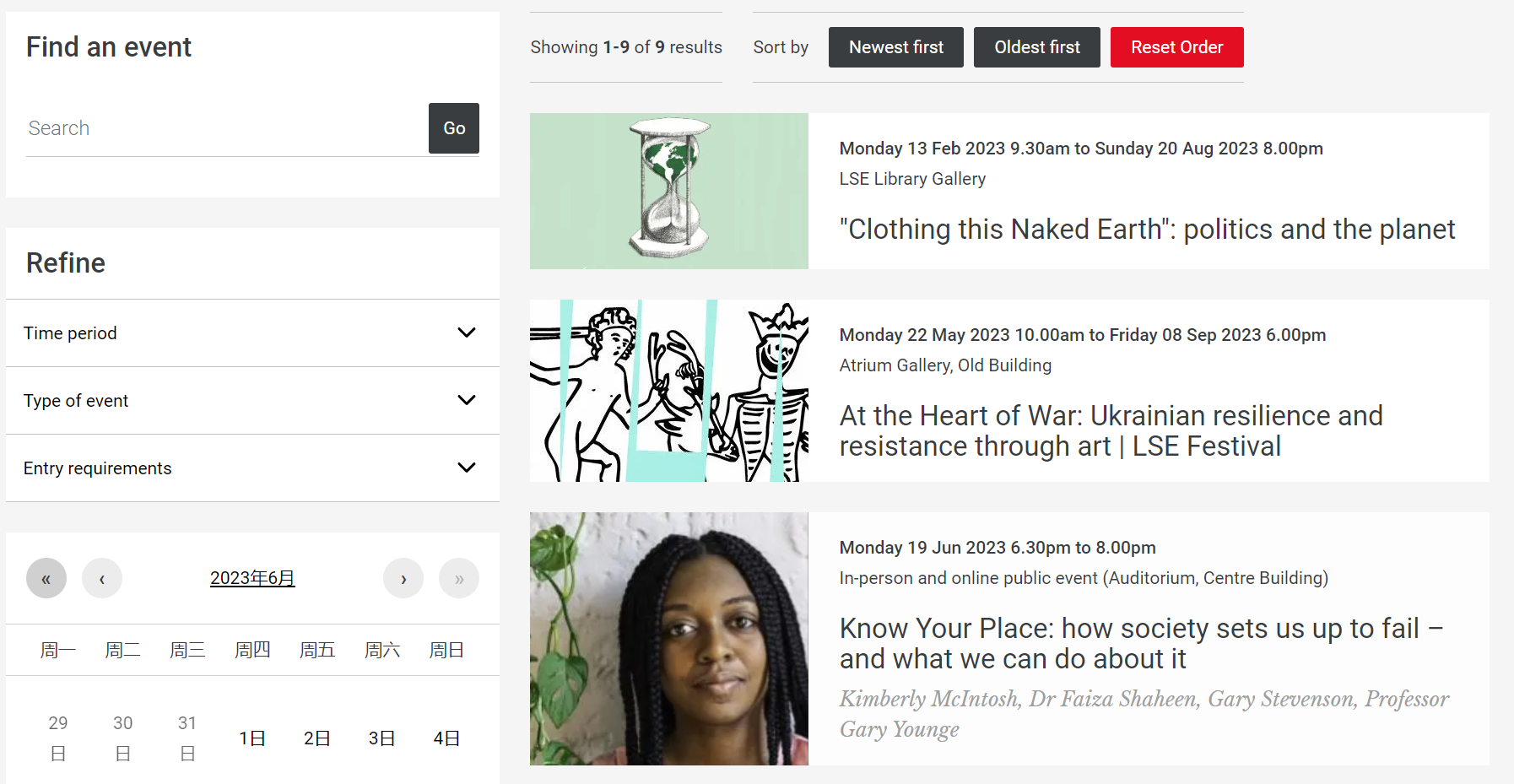Select previous-month date 29日
This screenshot has width=1514, height=784.
pos(58,738)
